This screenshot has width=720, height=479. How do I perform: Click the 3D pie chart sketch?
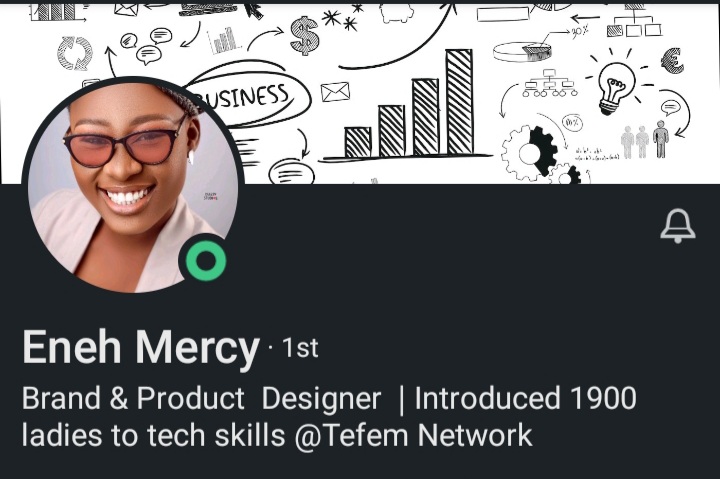point(522,52)
